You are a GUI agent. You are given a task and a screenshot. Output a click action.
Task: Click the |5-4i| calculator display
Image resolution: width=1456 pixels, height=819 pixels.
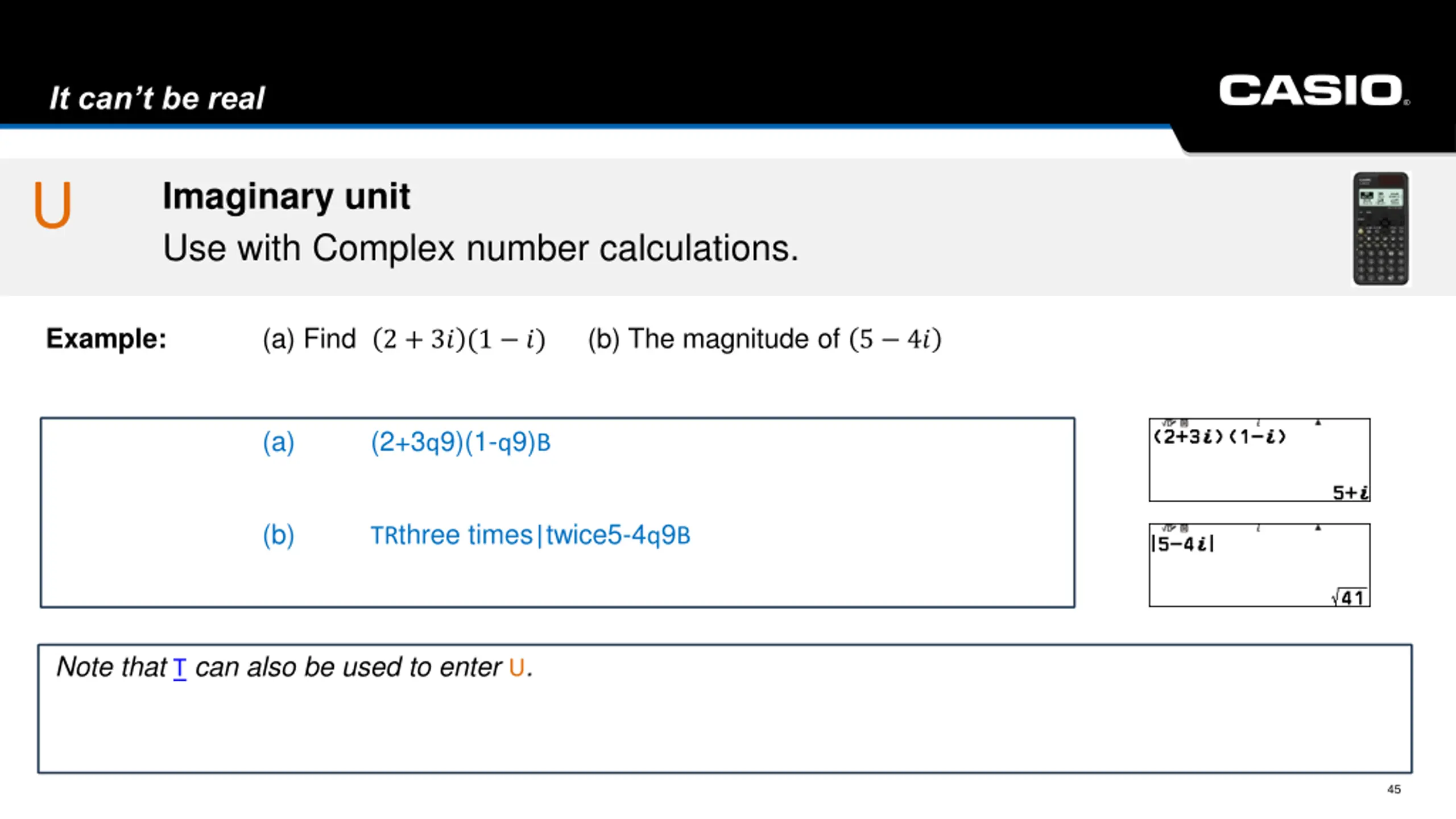tap(1259, 565)
